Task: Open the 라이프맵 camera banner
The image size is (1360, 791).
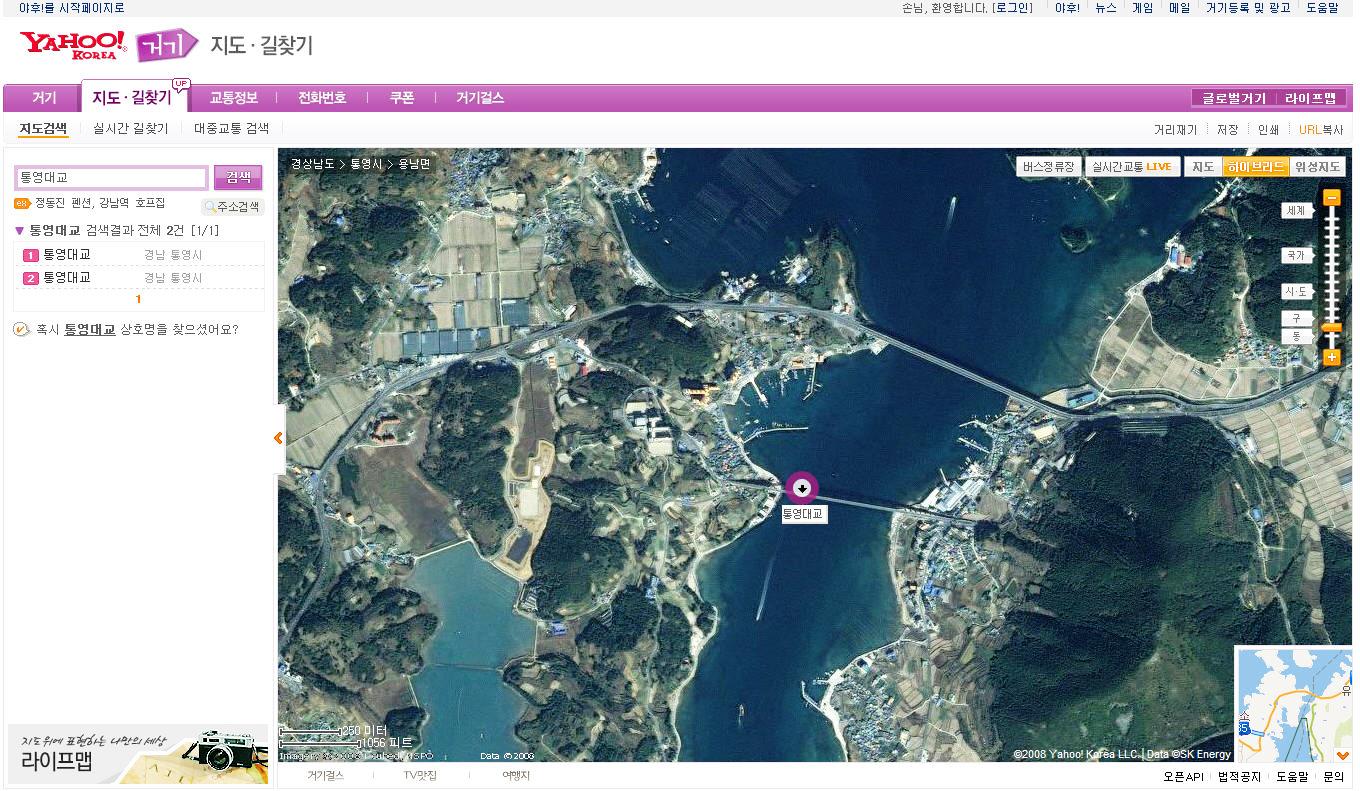Action: coord(138,754)
